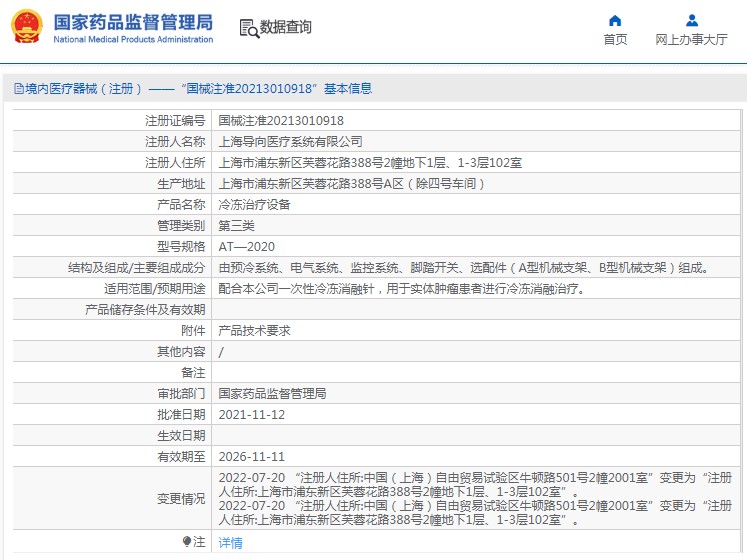Click the 适用范围/预期用途 label
This screenshot has width=747, height=560.
click(154, 288)
